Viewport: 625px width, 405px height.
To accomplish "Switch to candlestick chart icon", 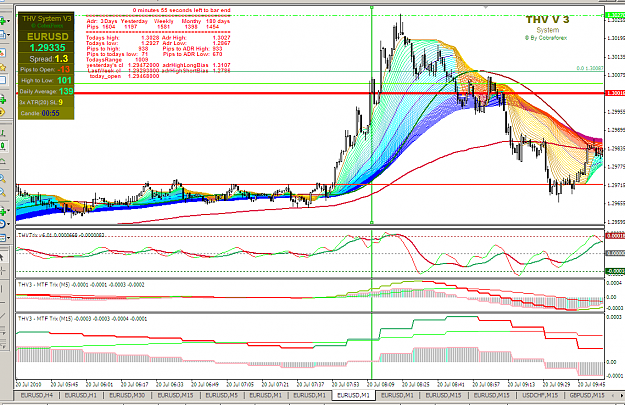I will pos(2,147).
